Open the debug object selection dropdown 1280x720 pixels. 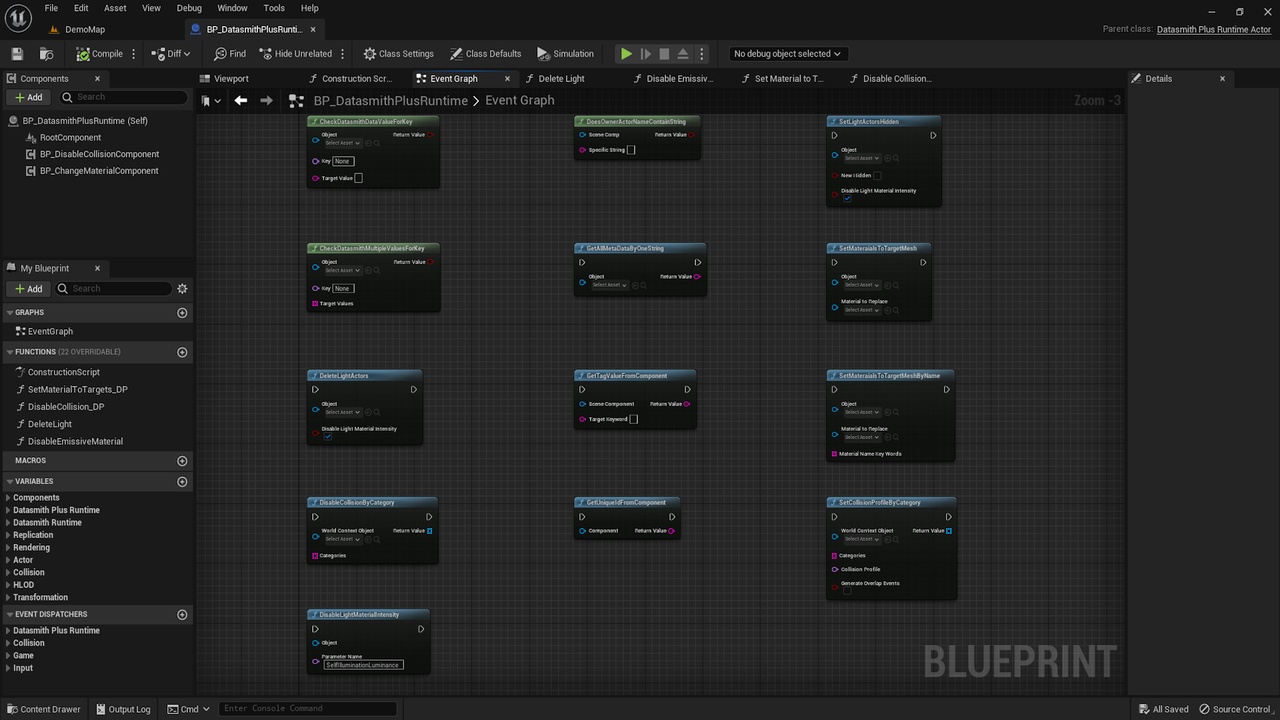pos(787,54)
